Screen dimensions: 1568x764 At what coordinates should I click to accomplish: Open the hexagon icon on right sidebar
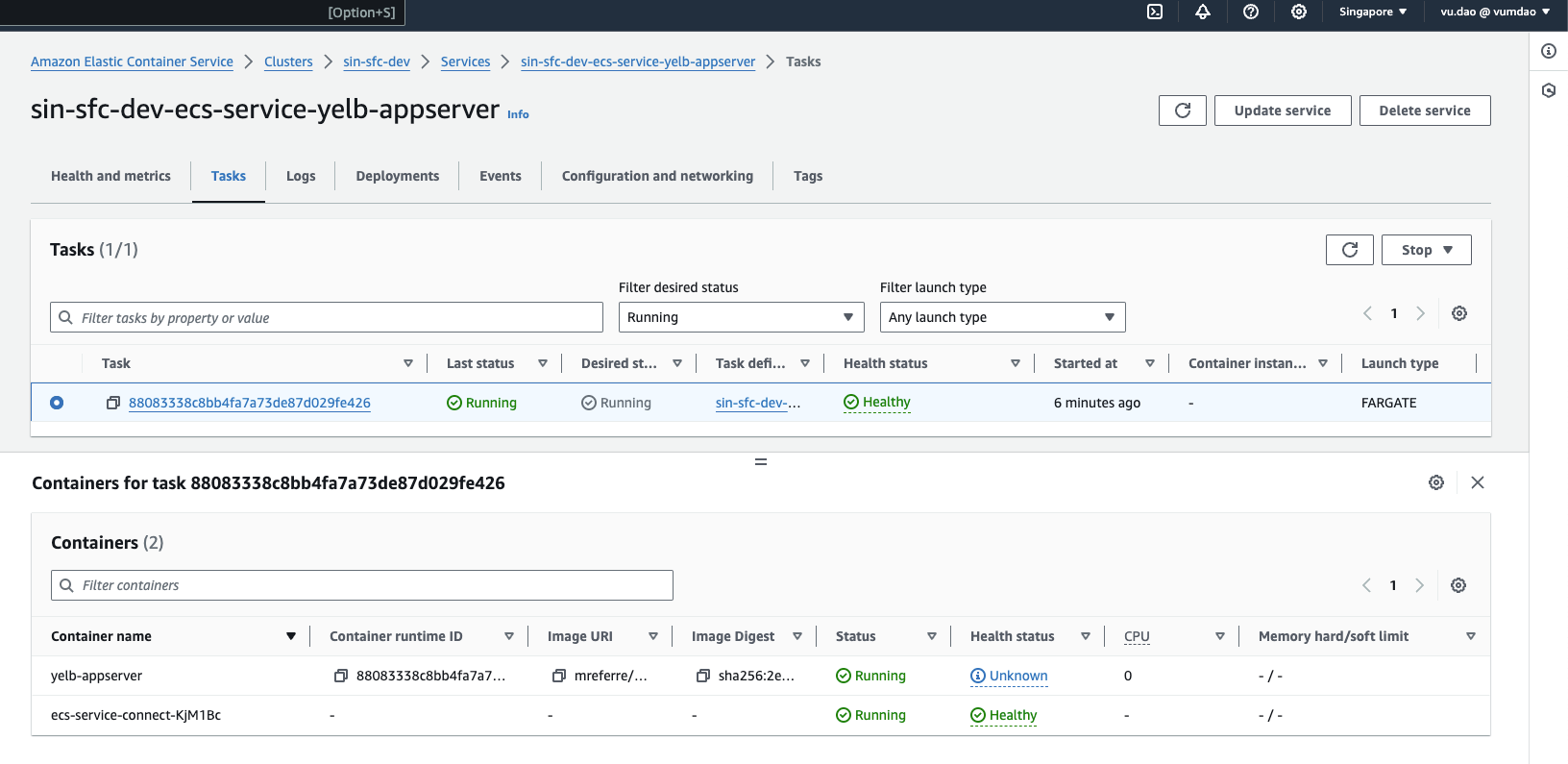pyautogui.click(x=1549, y=90)
